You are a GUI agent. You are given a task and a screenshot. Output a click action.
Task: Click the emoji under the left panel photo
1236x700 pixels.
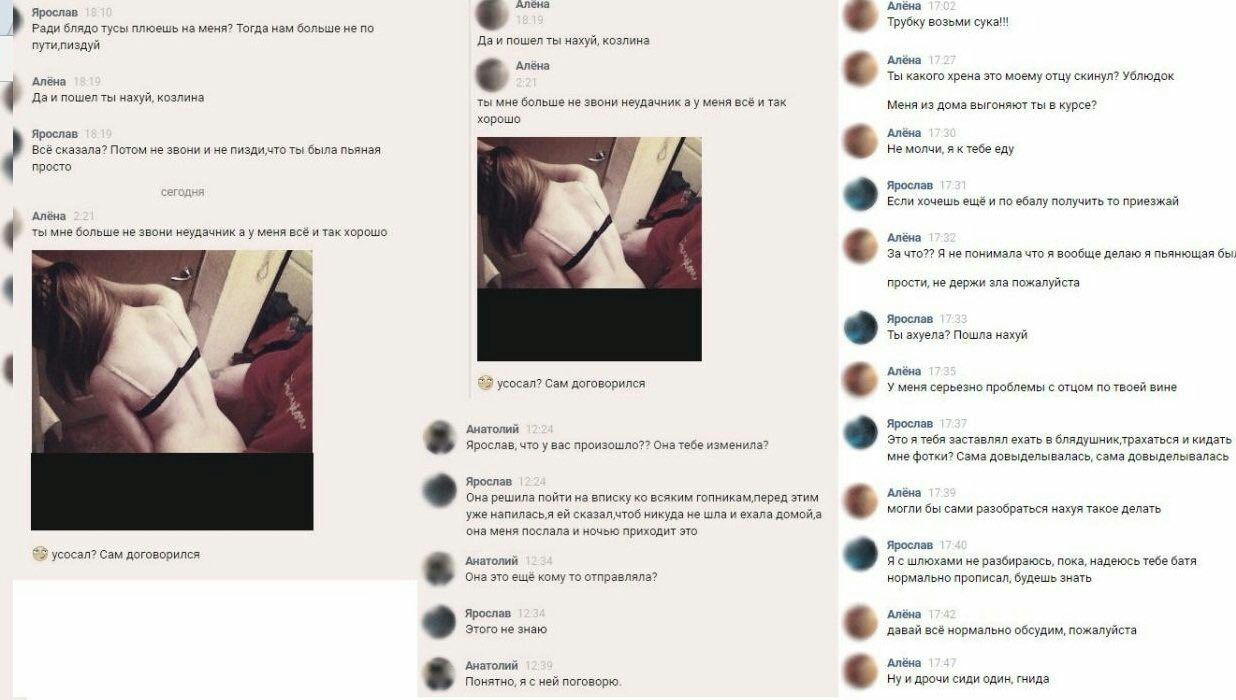pos(40,553)
